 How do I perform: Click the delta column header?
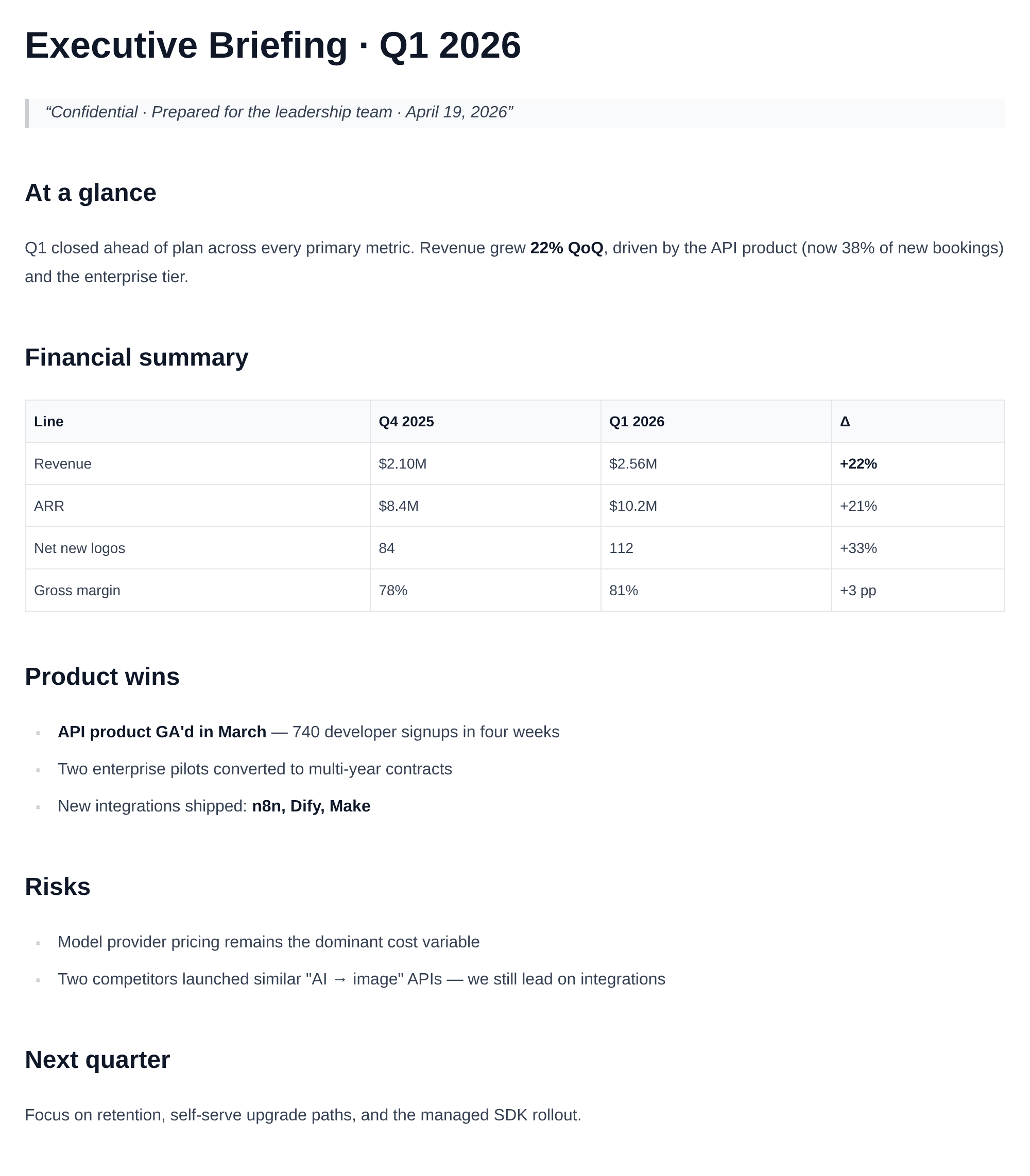point(845,422)
